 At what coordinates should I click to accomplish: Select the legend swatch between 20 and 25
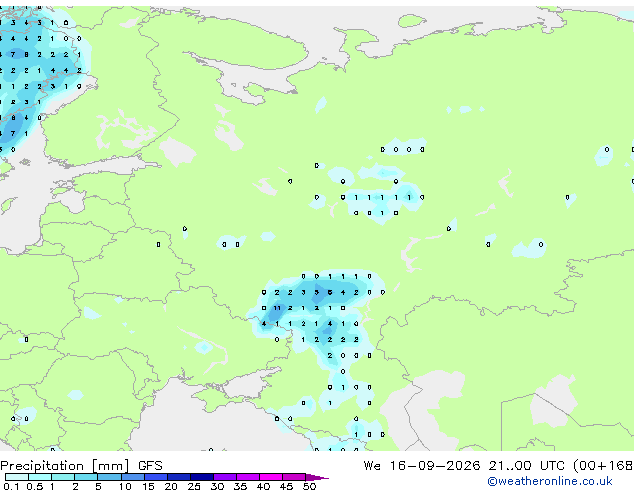(178, 477)
